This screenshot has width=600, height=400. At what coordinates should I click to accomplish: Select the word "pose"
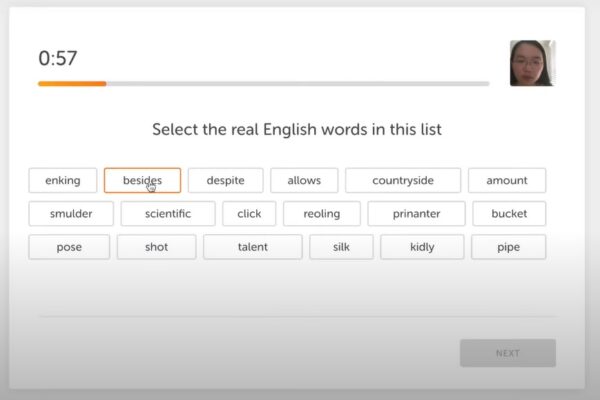point(69,247)
